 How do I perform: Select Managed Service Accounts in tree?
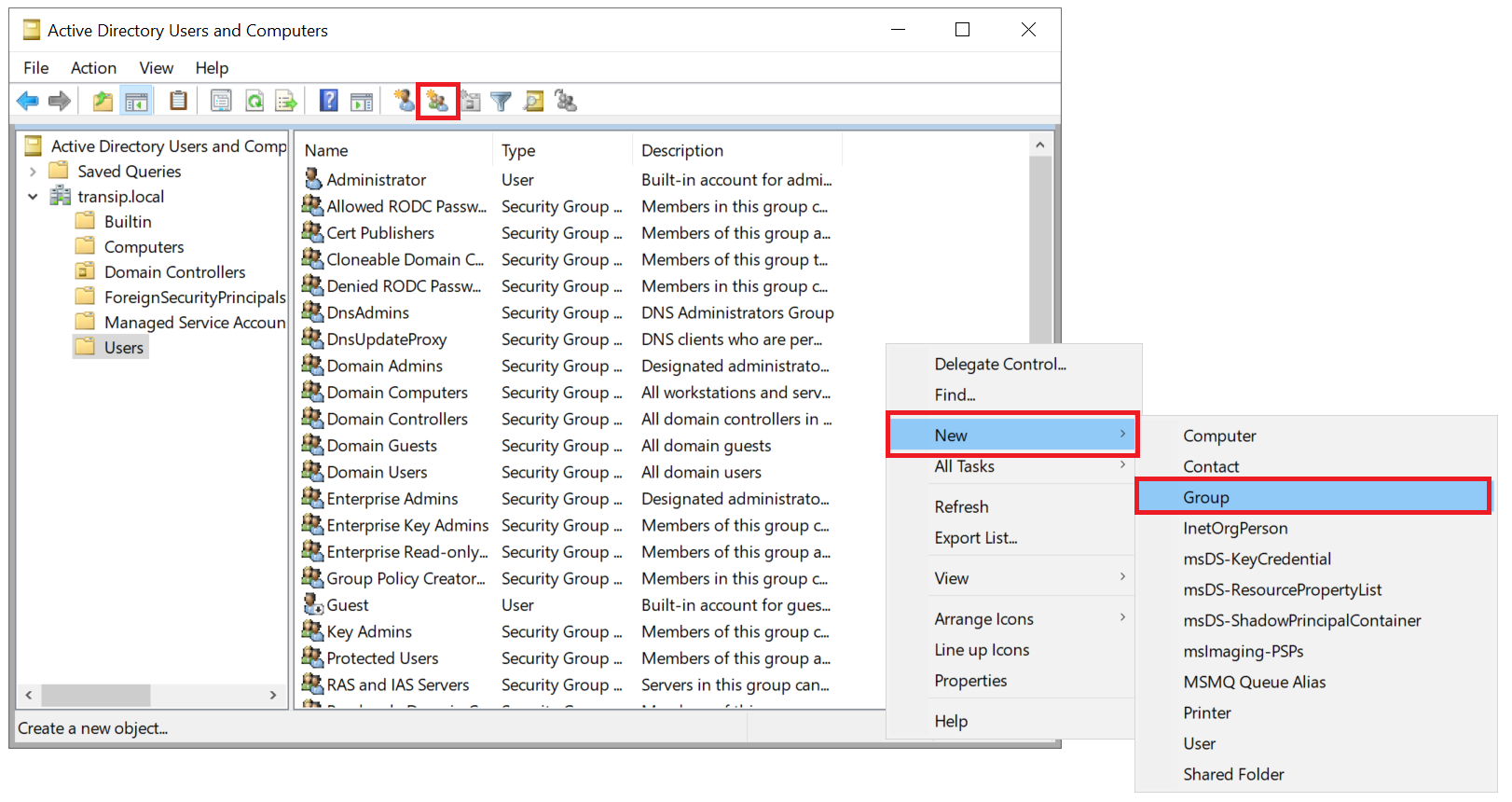pos(195,323)
